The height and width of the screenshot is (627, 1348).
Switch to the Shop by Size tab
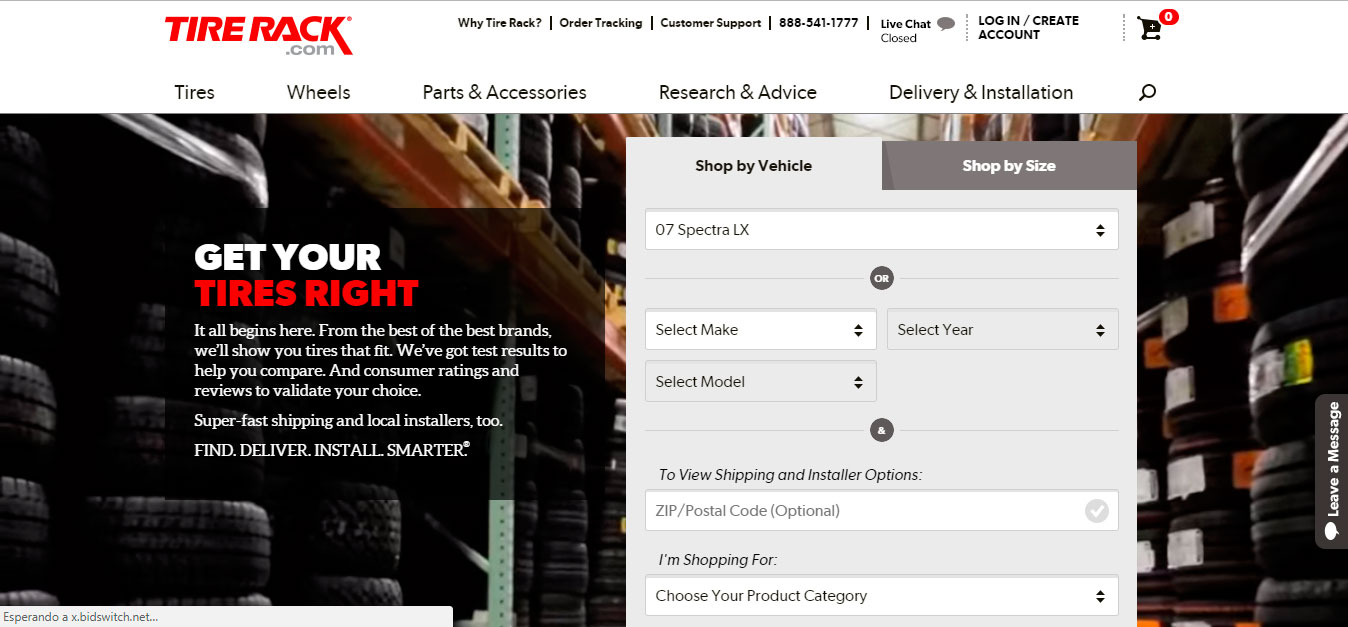[1009, 166]
